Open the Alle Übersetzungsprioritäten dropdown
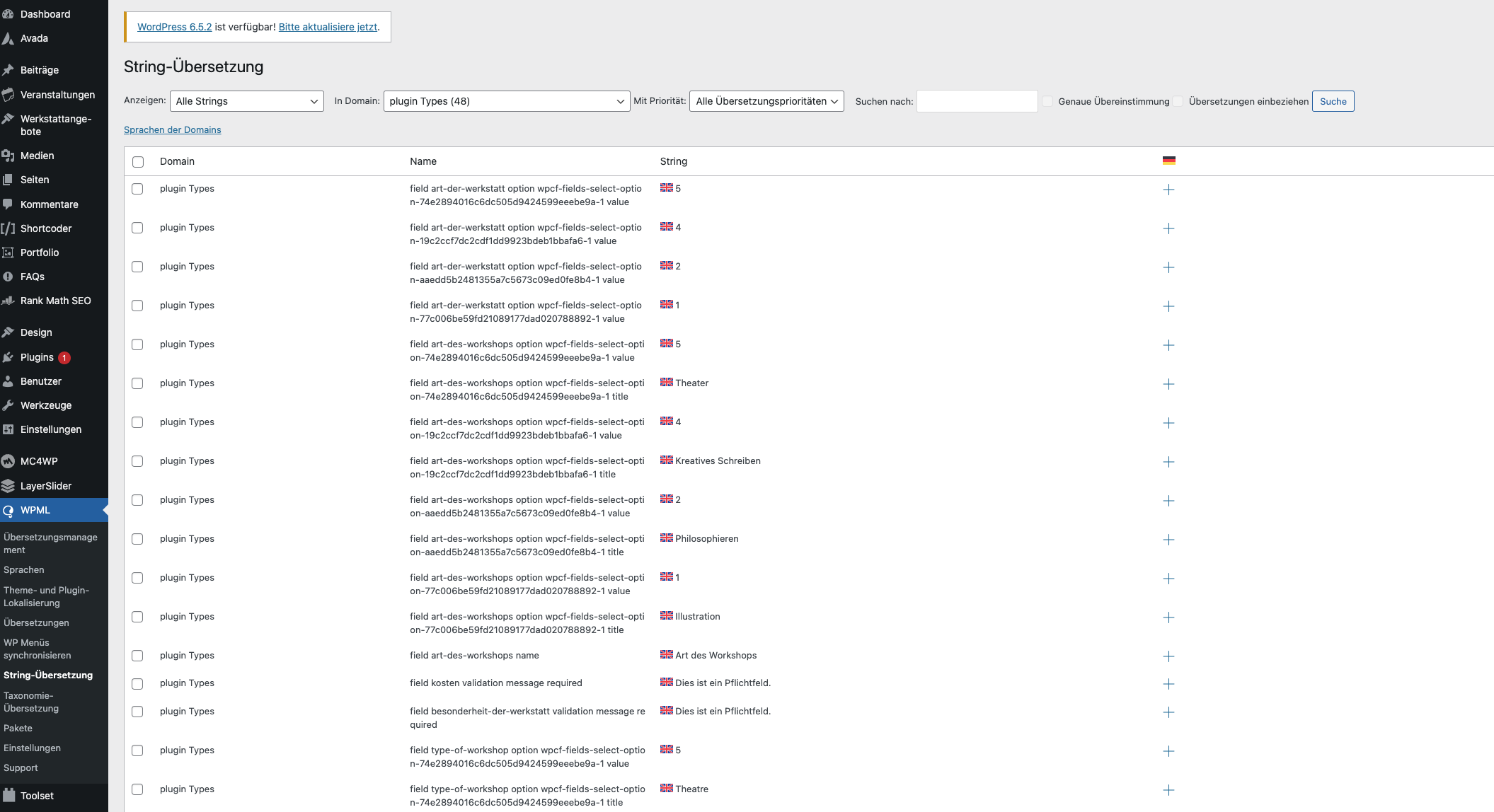 click(766, 101)
